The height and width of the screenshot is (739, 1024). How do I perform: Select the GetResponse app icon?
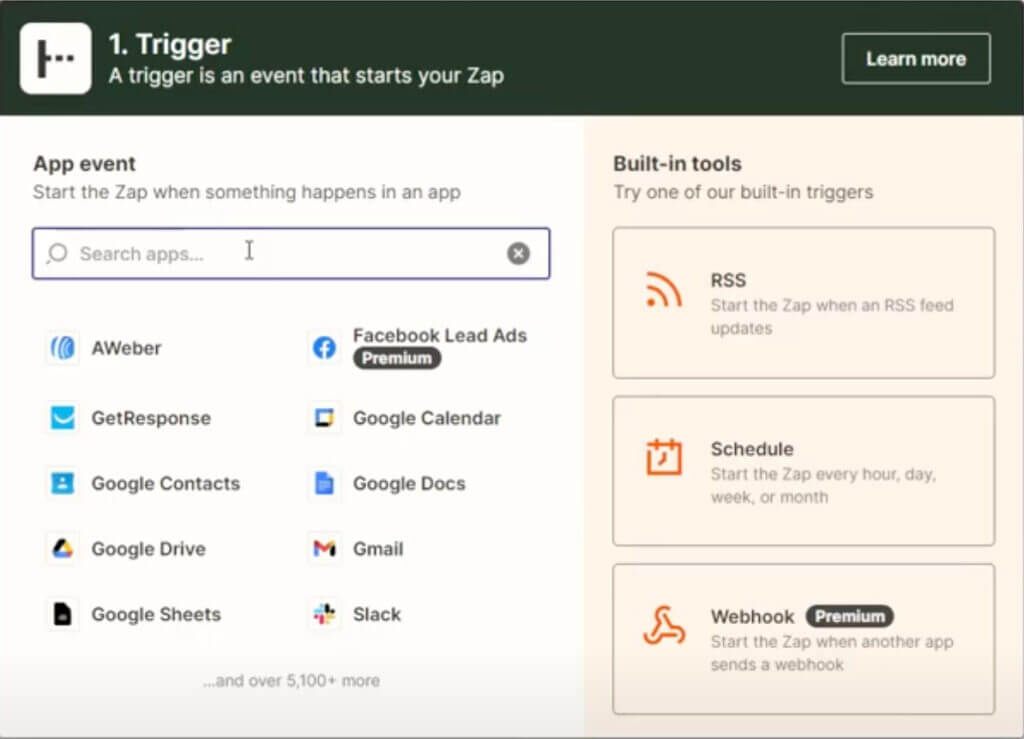coord(62,418)
